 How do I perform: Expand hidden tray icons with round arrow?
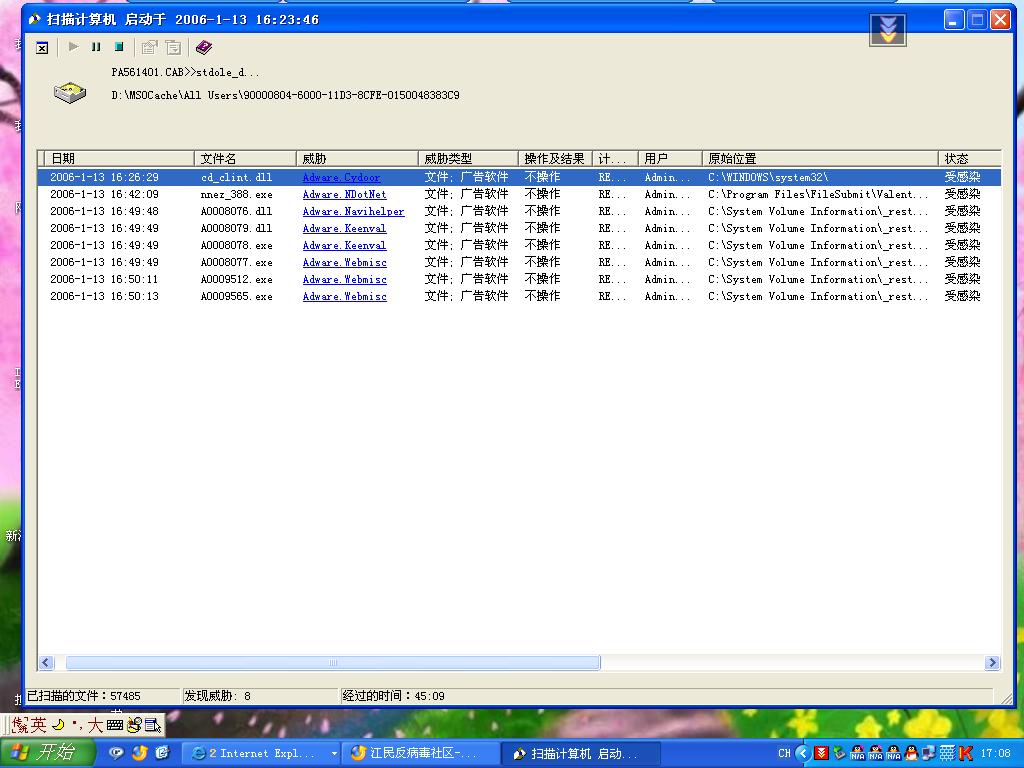tap(803, 753)
